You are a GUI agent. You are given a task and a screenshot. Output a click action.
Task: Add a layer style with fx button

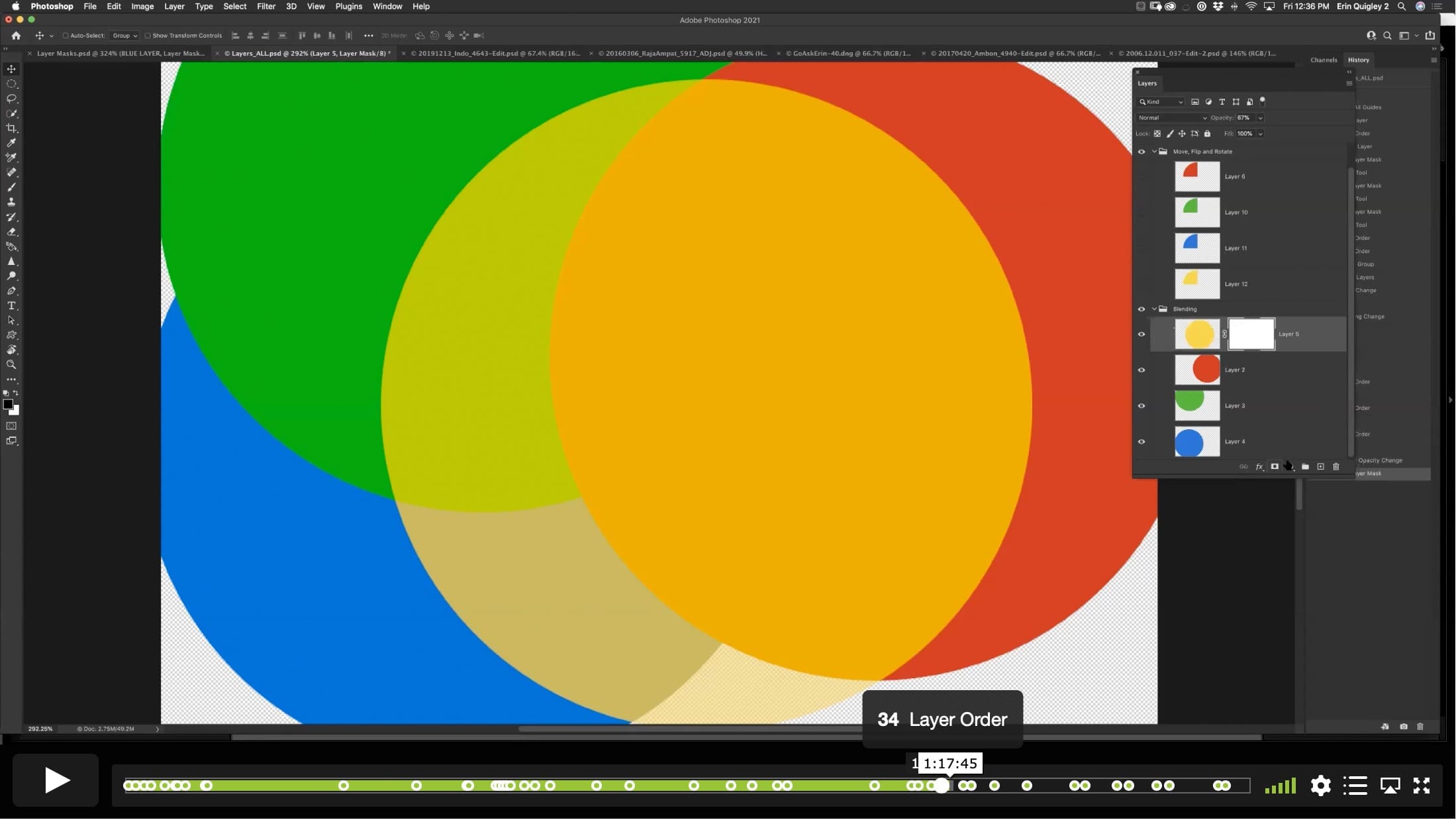(x=1259, y=467)
